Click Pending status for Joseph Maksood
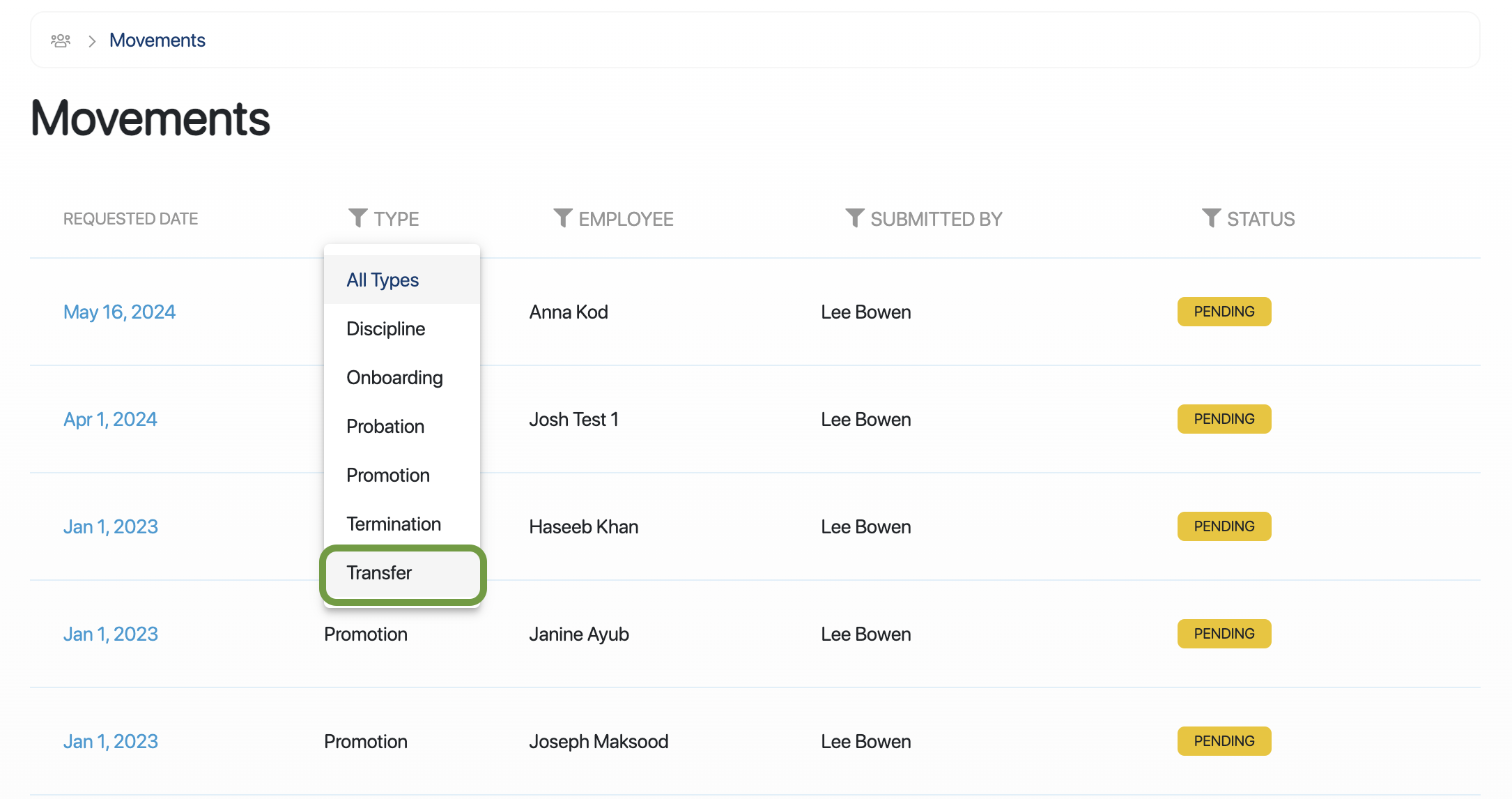Viewport: 1512px width, 799px height. [1224, 741]
